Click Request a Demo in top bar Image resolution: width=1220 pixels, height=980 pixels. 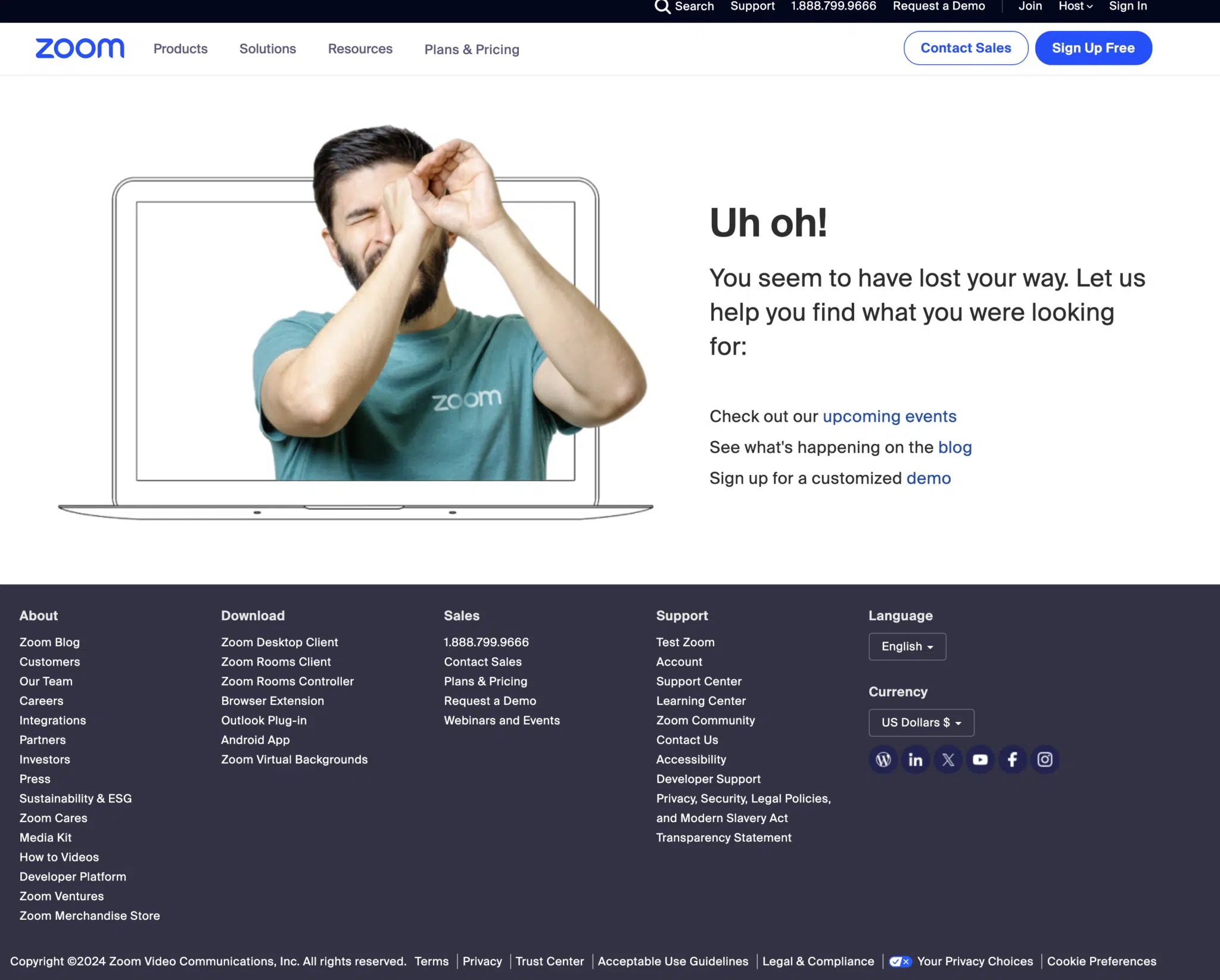pos(939,7)
